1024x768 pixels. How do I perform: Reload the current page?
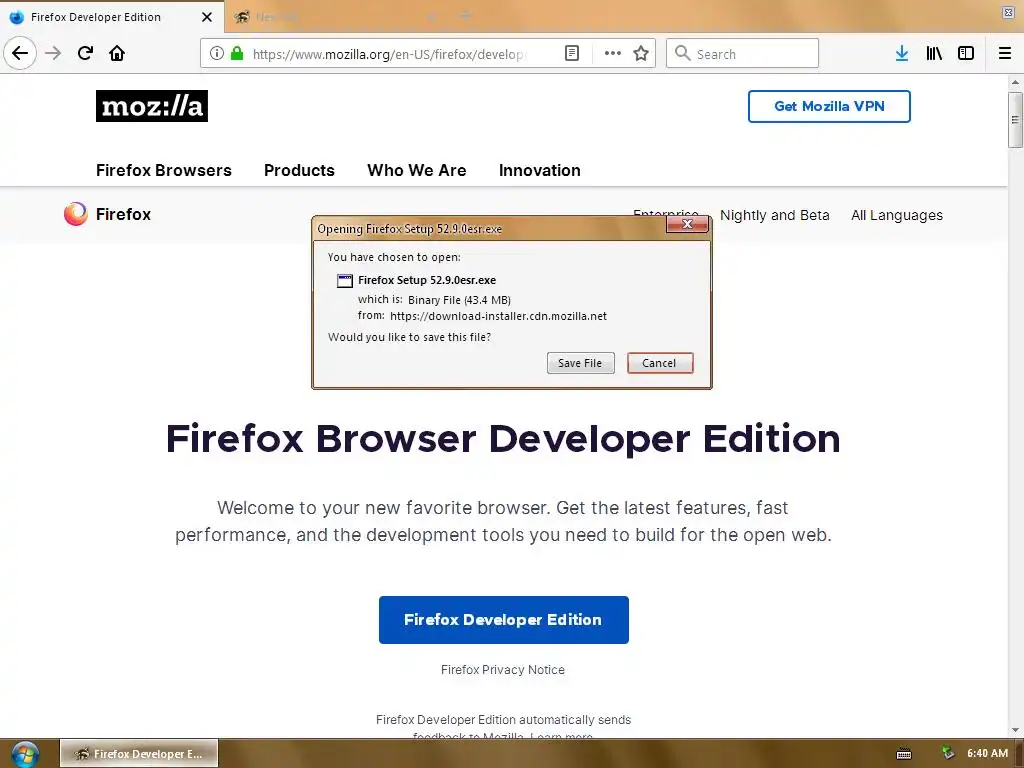click(x=85, y=53)
